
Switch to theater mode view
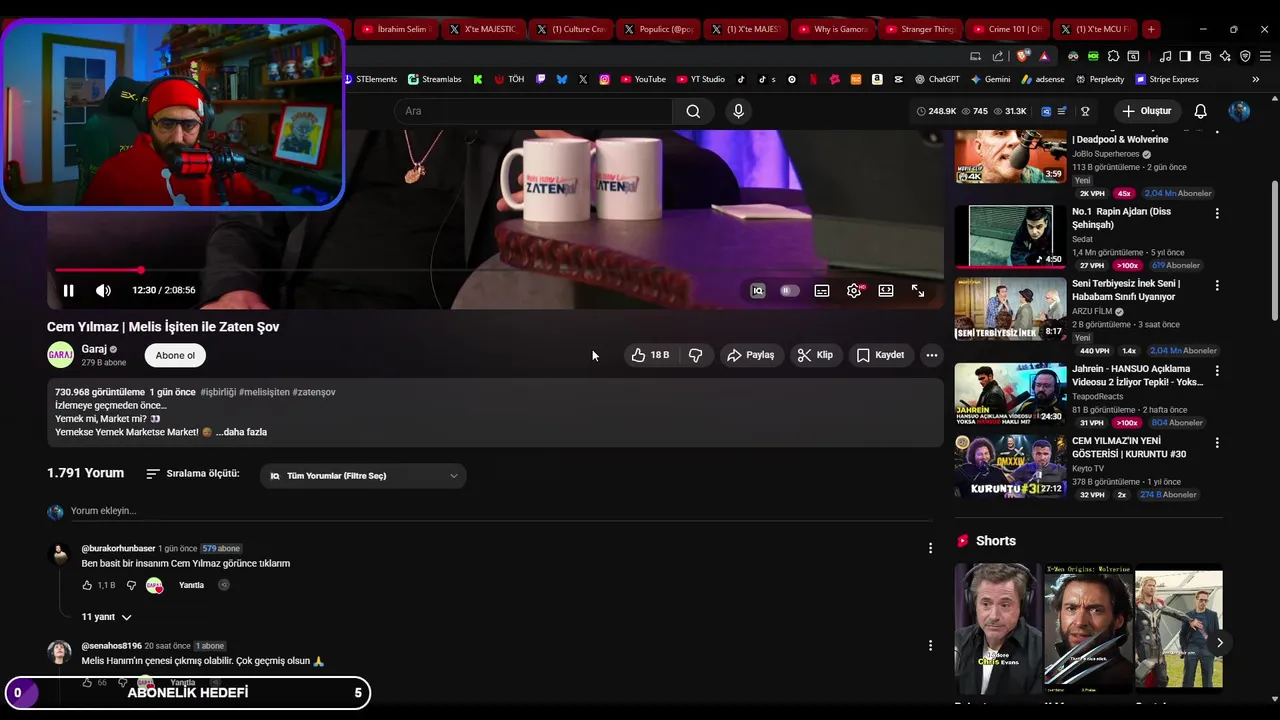click(x=886, y=291)
